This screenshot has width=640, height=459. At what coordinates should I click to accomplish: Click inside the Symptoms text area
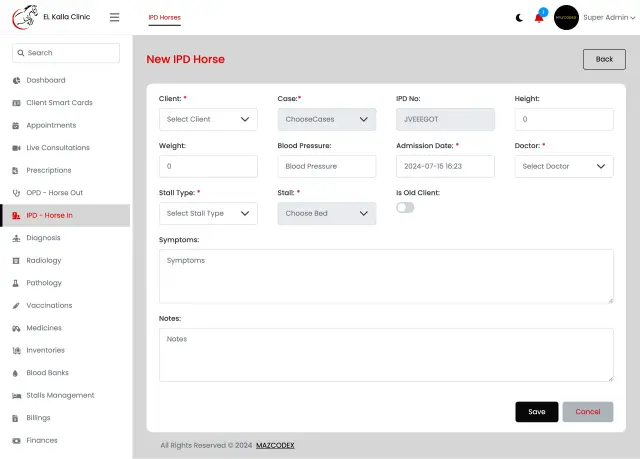pyautogui.click(x=386, y=276)
